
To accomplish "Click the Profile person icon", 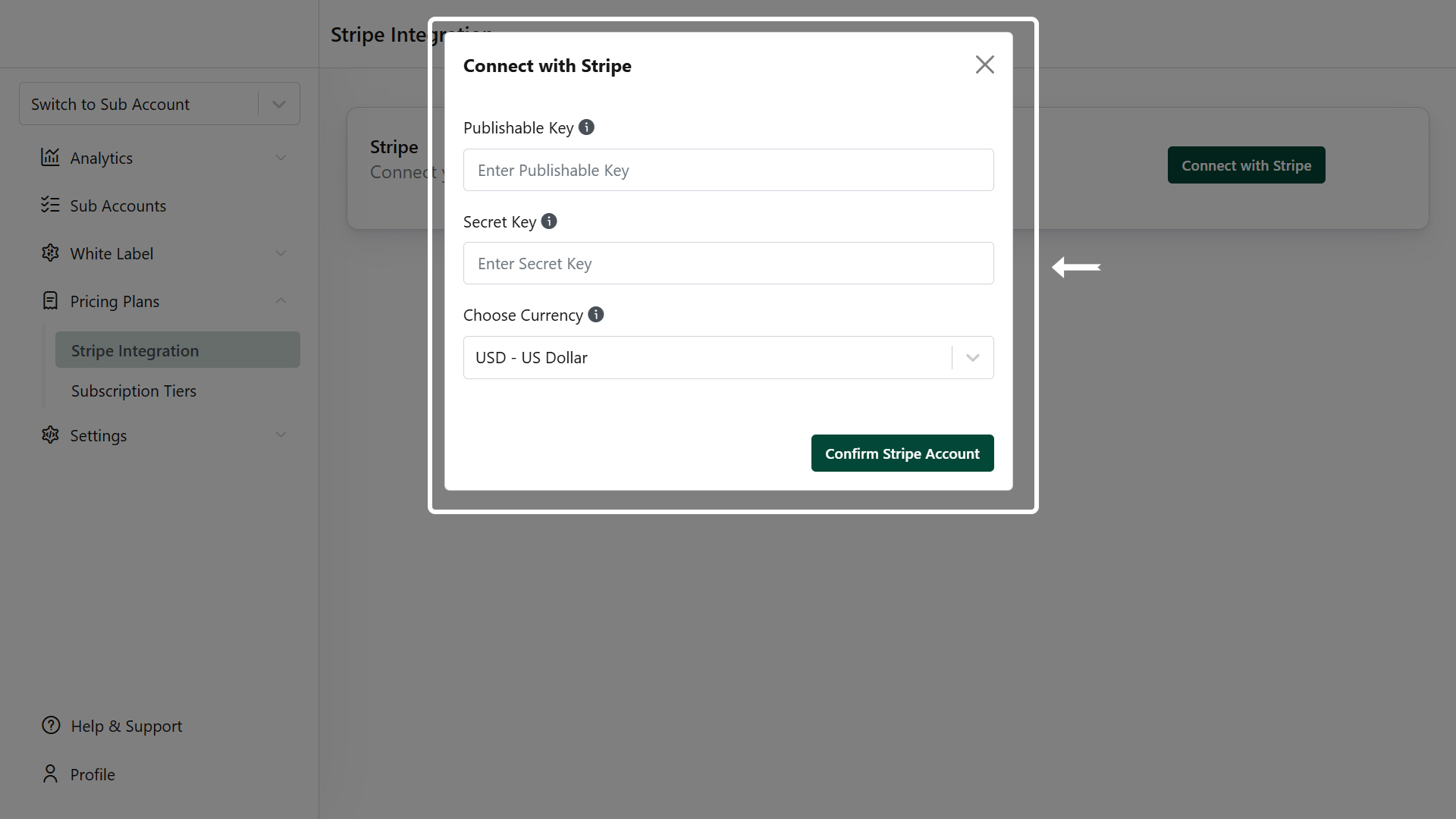I will coord(50,773).
